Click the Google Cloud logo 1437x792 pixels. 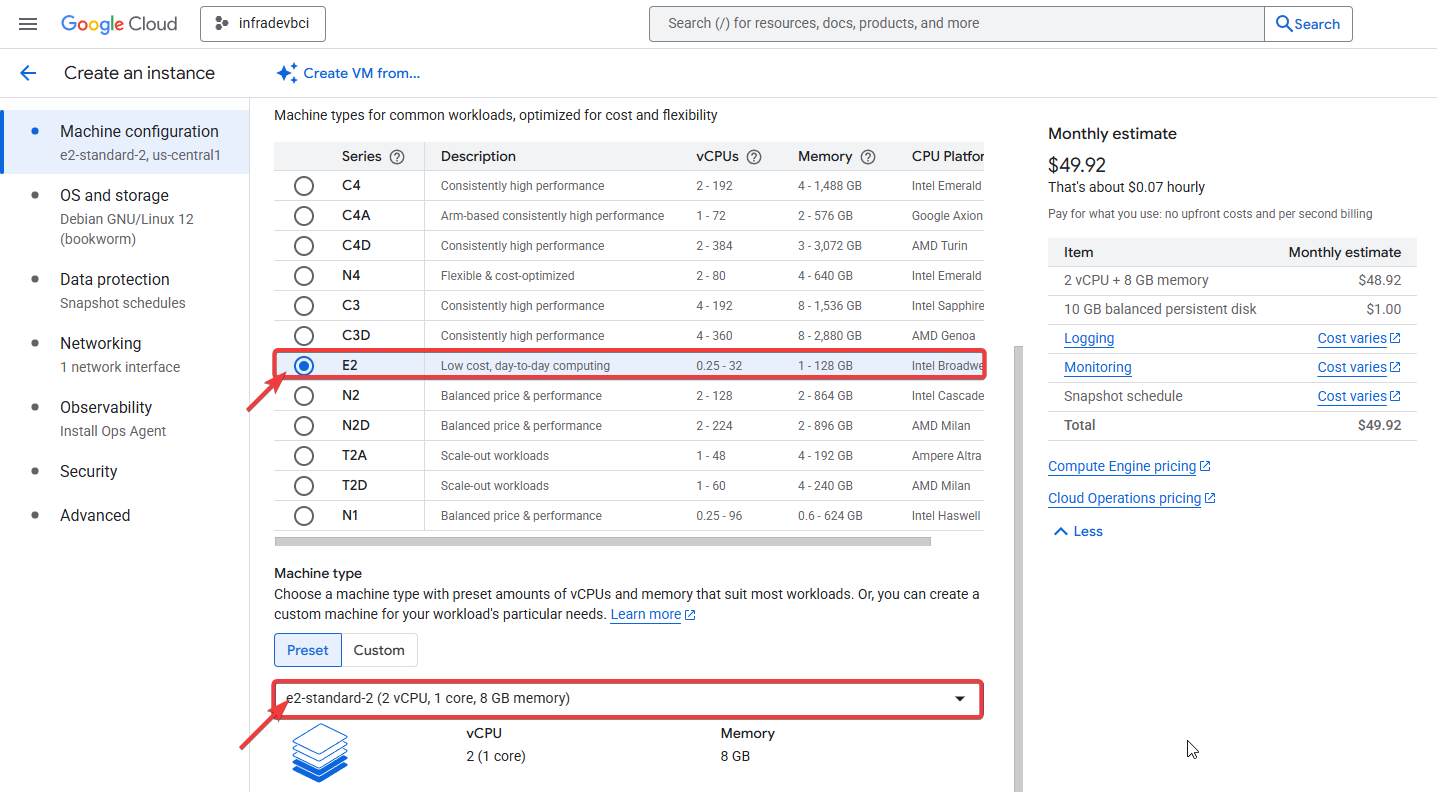click(119, 24)
